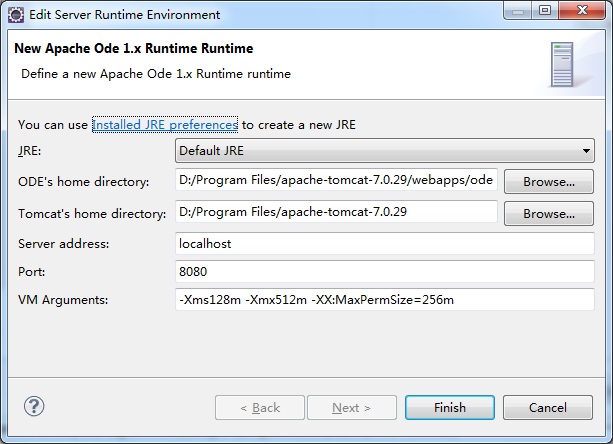Click the 'VM Arguments:' label
Viewport: 613px width, 444px height.
coord(63,300)
